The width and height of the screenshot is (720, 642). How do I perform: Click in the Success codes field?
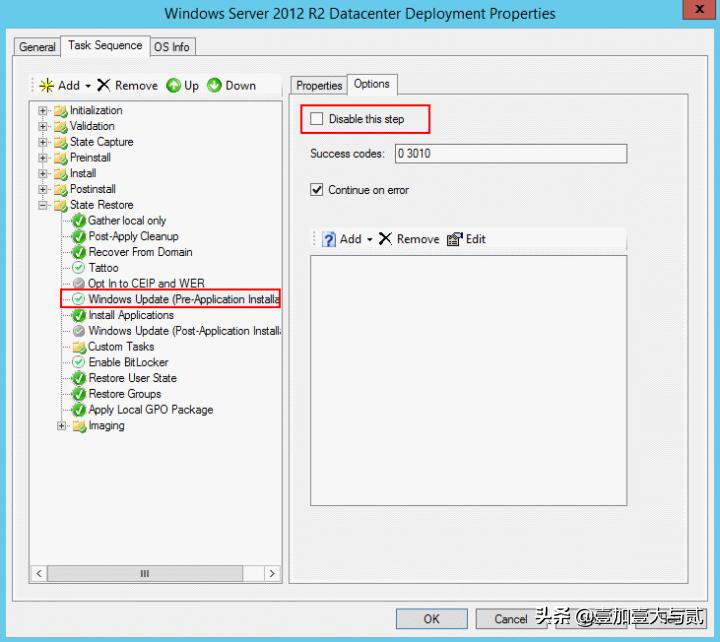511,153
